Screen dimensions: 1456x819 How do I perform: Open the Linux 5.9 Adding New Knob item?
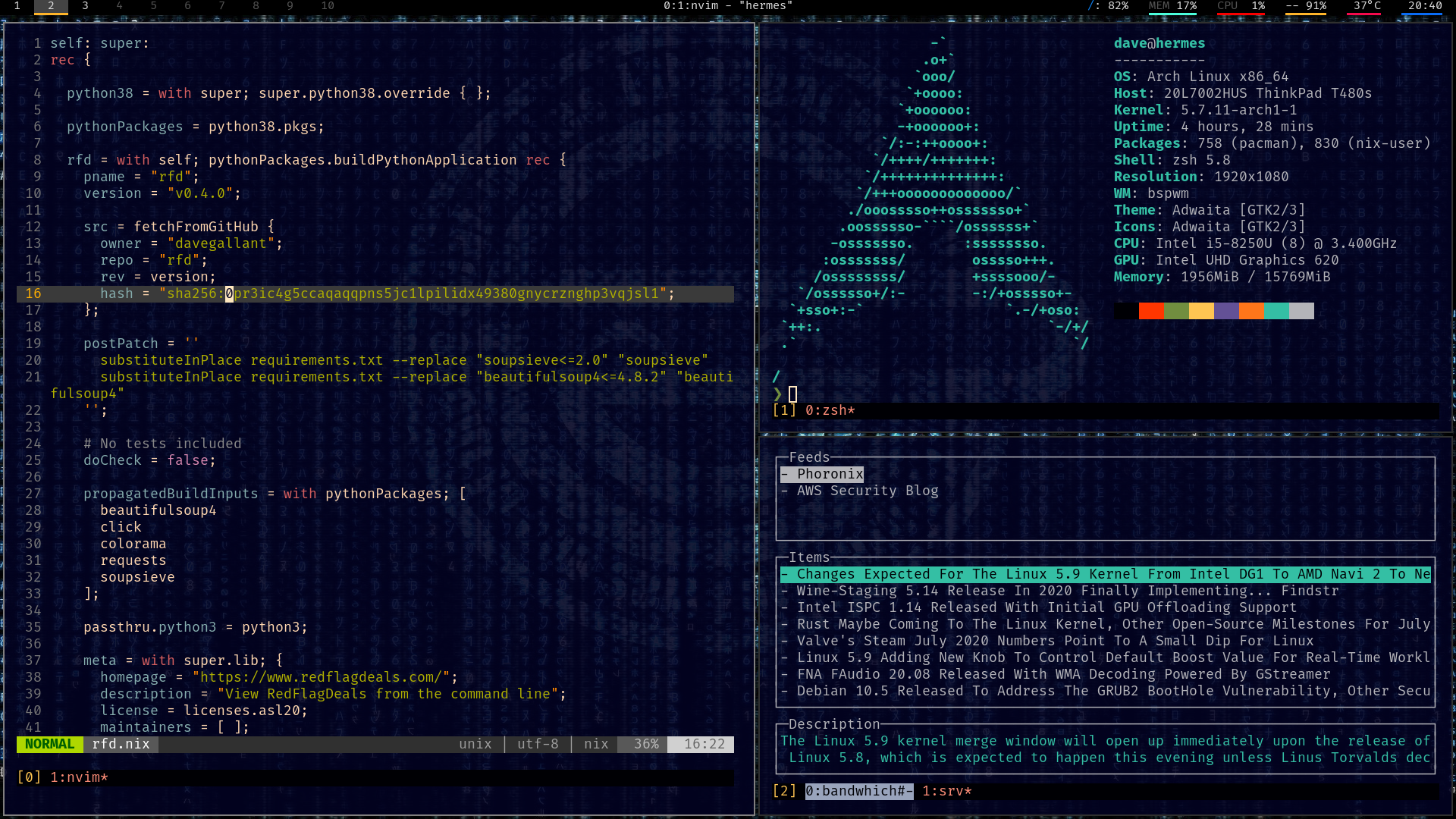[x=1106, y=657]
